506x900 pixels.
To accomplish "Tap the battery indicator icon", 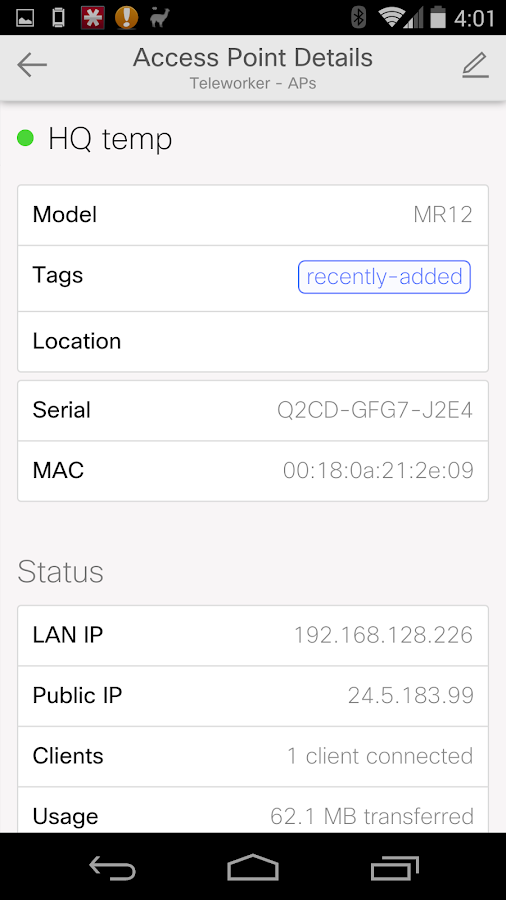I will (x=438, y=18).
